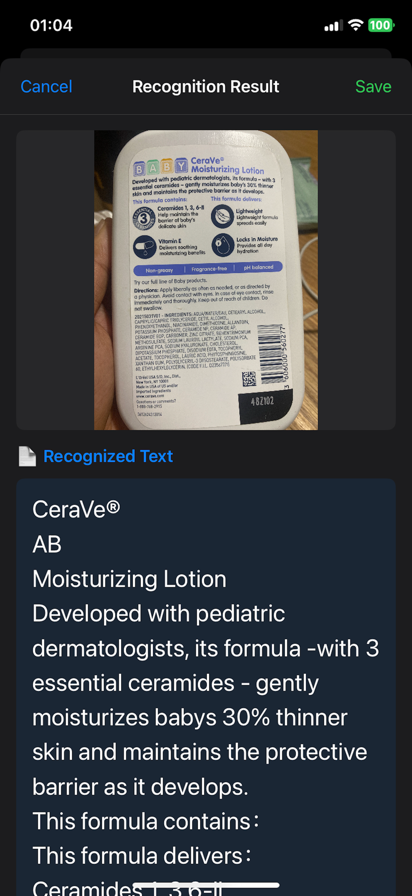Tap the BABY logo in the photo

click(x=160, y=168)
